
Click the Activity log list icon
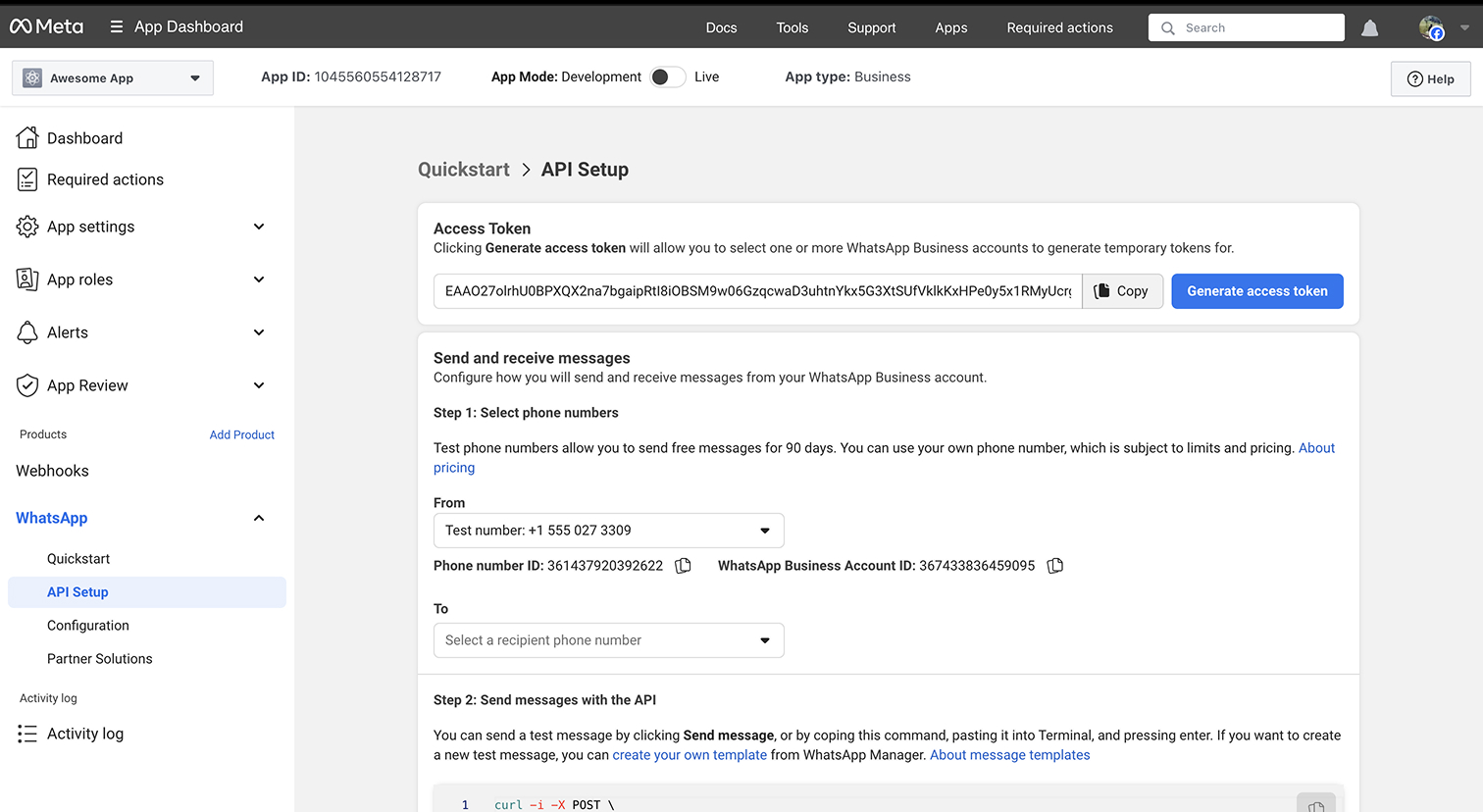click(x=27, y=733)
